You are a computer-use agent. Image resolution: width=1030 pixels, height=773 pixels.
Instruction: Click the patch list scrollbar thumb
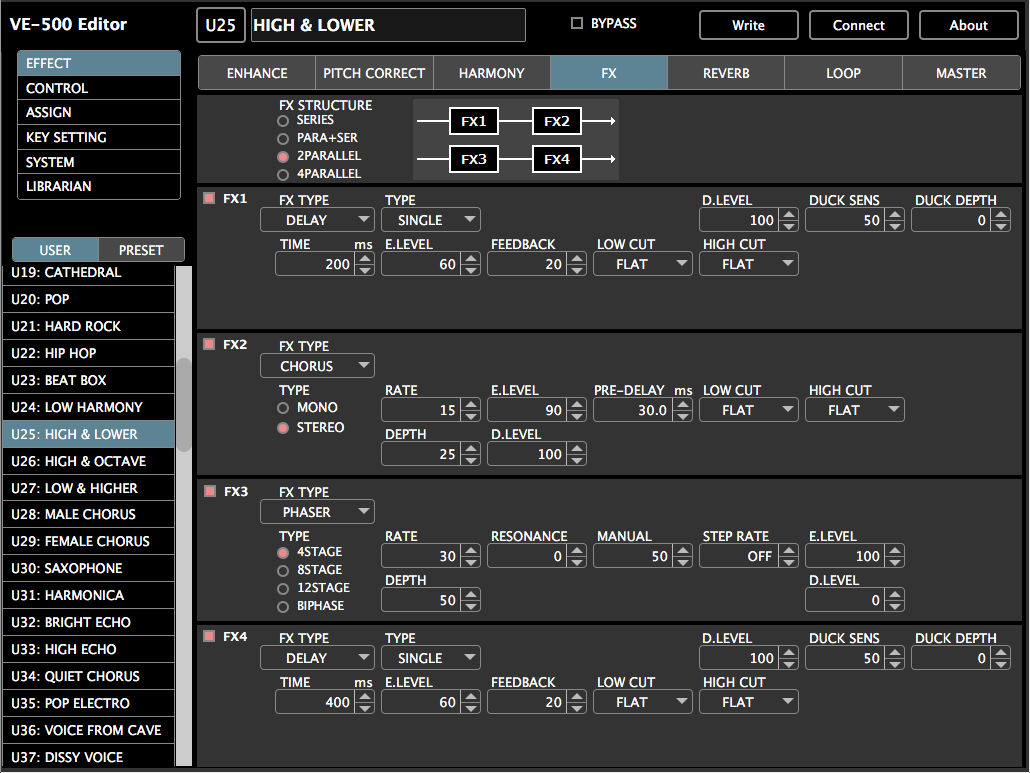pos(184,405)
